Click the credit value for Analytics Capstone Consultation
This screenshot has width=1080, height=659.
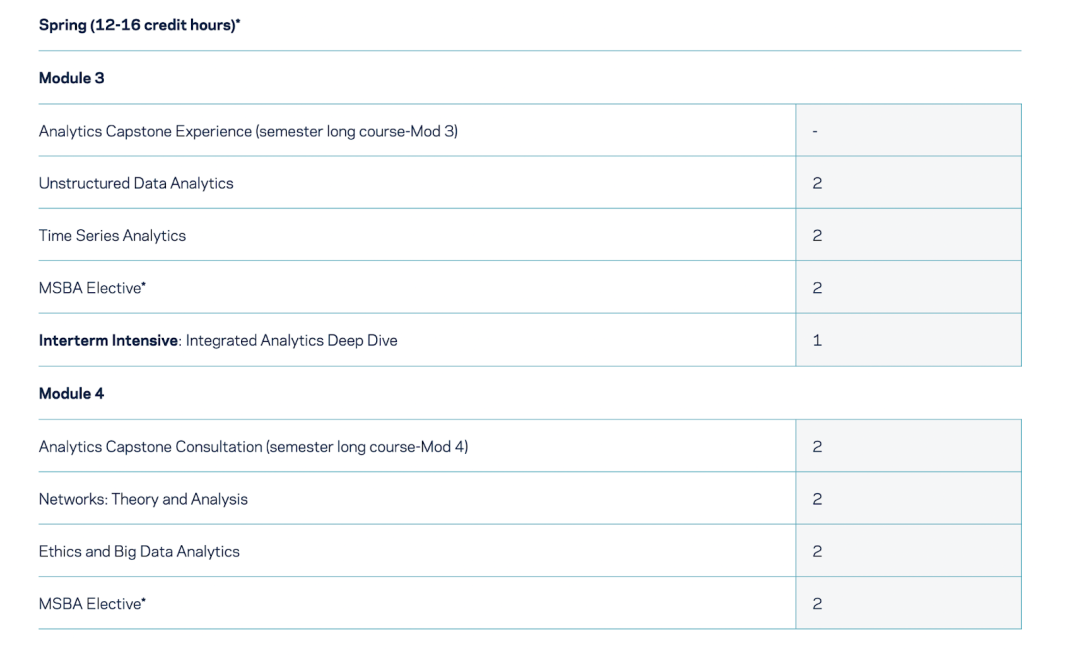coord(817,447)
